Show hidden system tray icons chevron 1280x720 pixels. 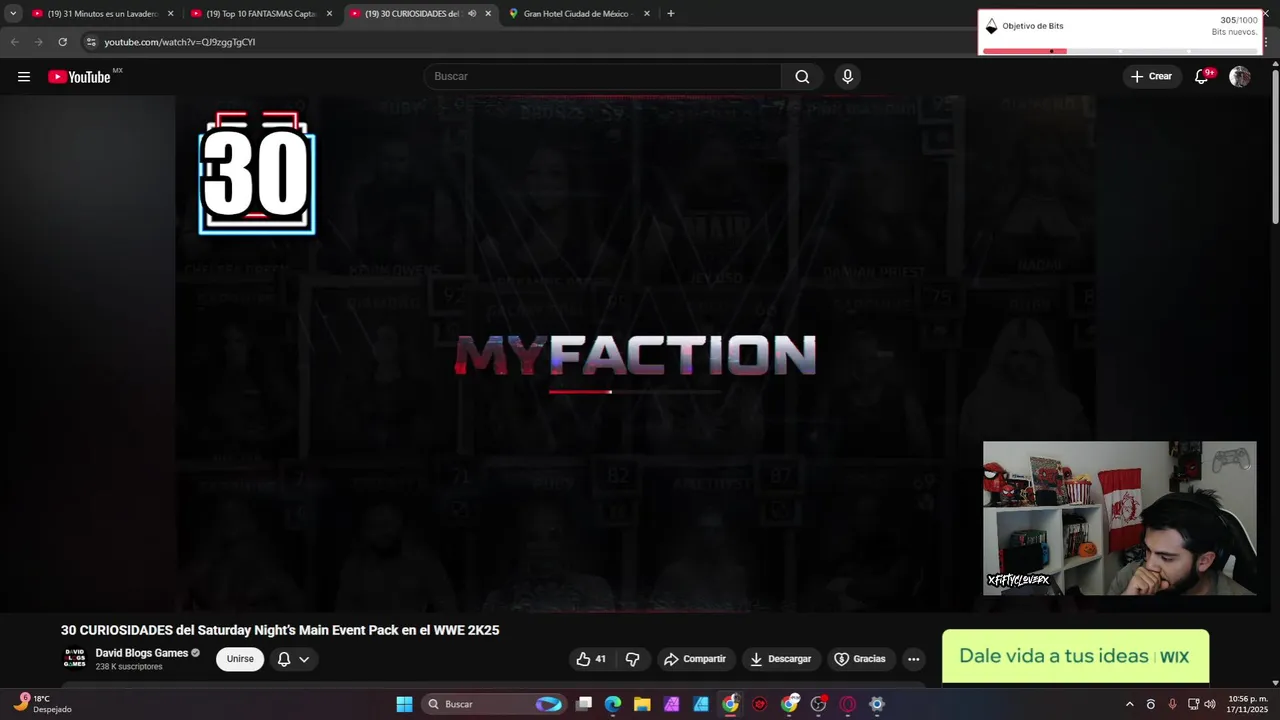1129,704
